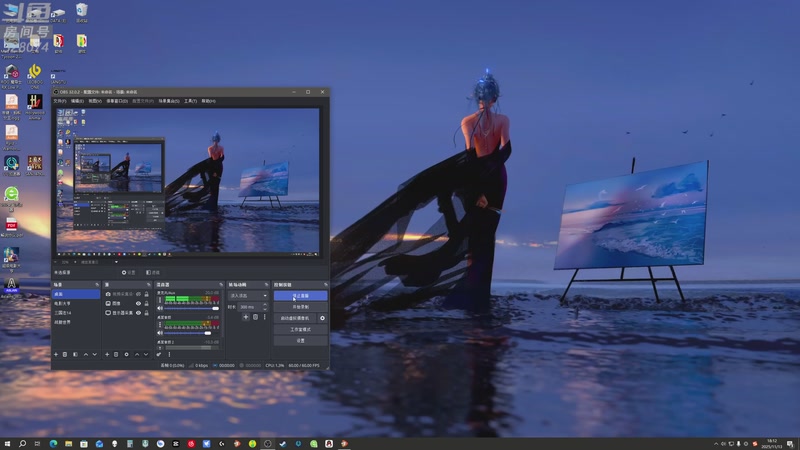Open the Scene Collection menu in OBS

(169, 101)
